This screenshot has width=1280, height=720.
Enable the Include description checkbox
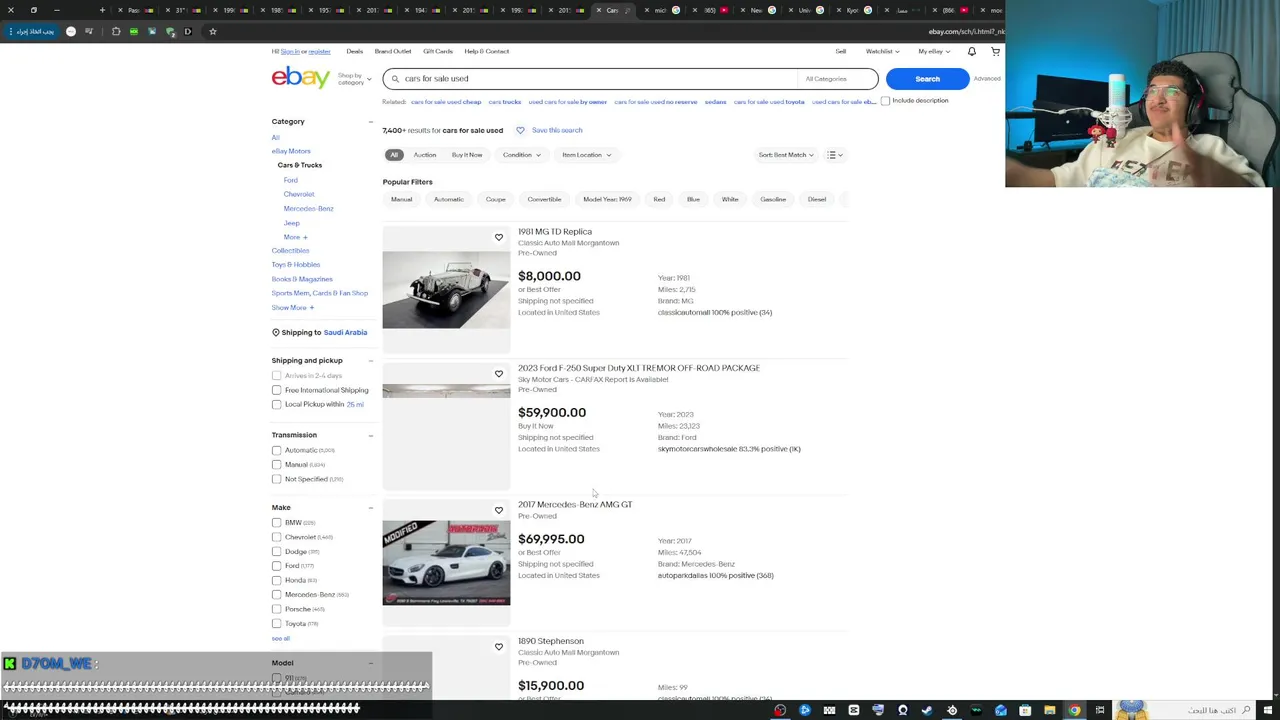coord(885,101)
